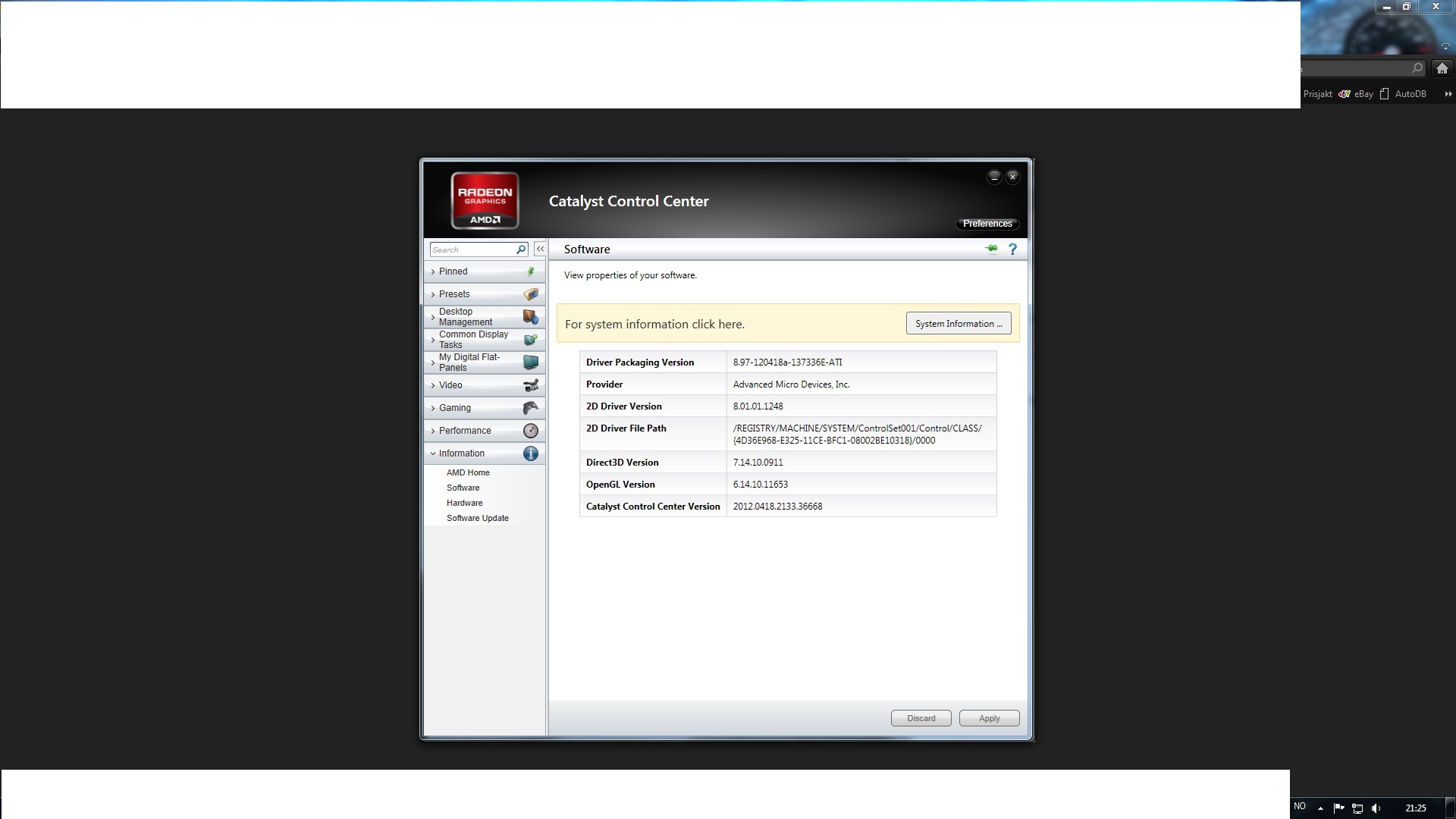
Task: Click the Discard button
Action: (x=921, y=718)
